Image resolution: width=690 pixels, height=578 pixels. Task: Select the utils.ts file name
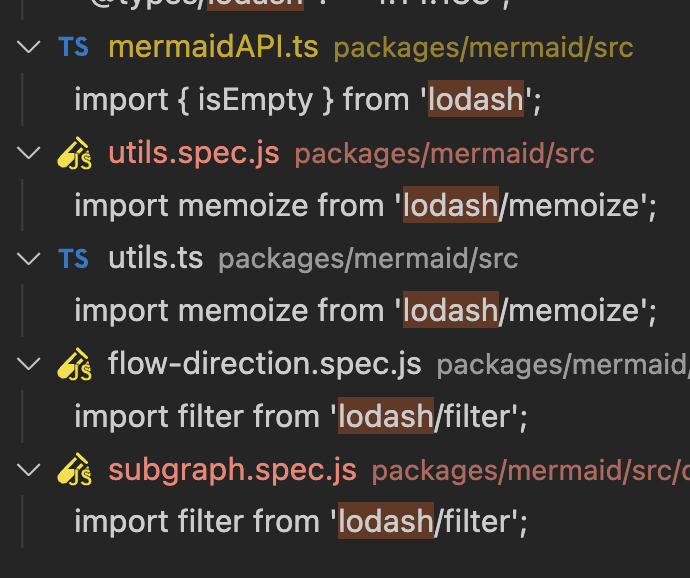155,258
